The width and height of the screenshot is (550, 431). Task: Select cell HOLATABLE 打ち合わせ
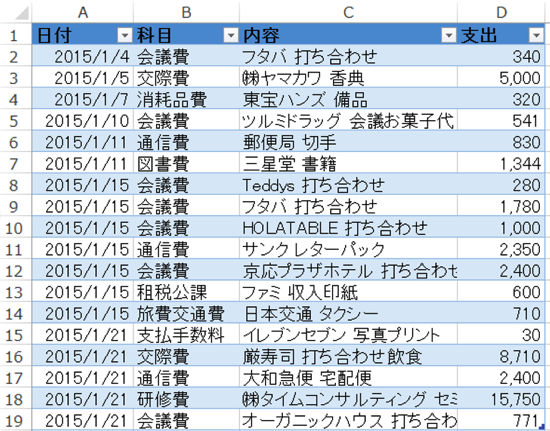point(348,228)
